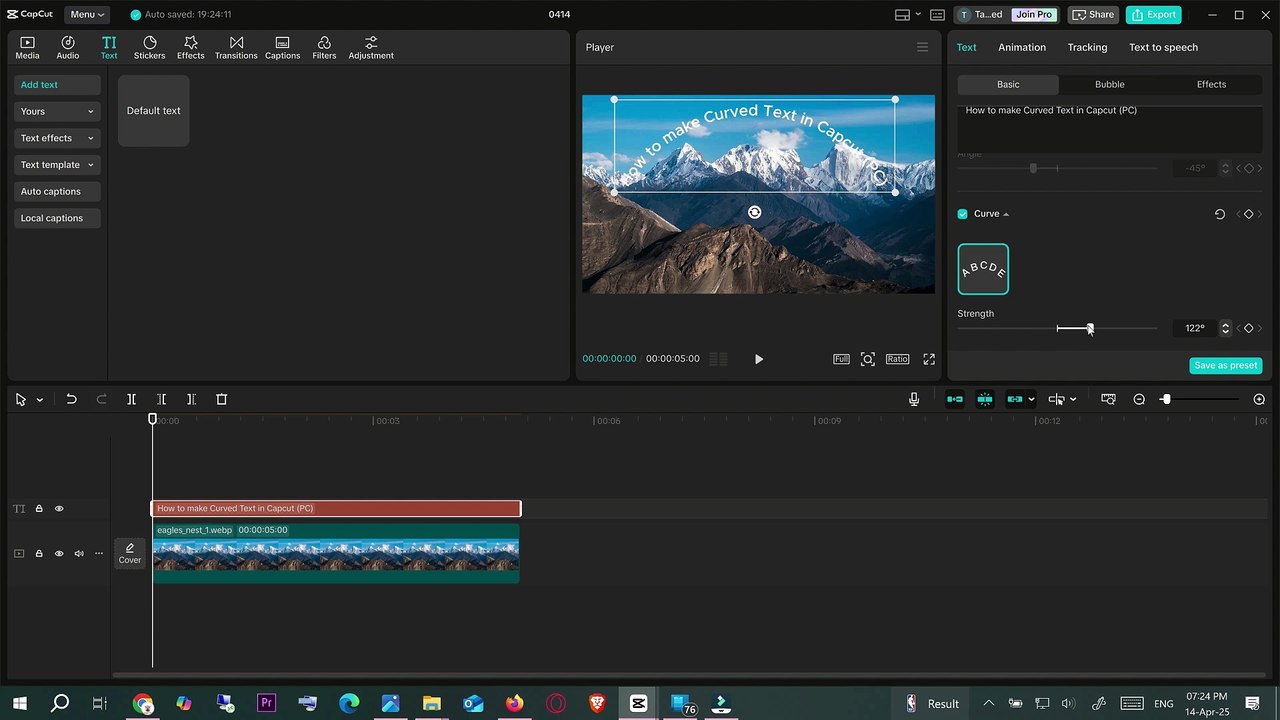Select the Basic tab

(x=1008, y=85)
